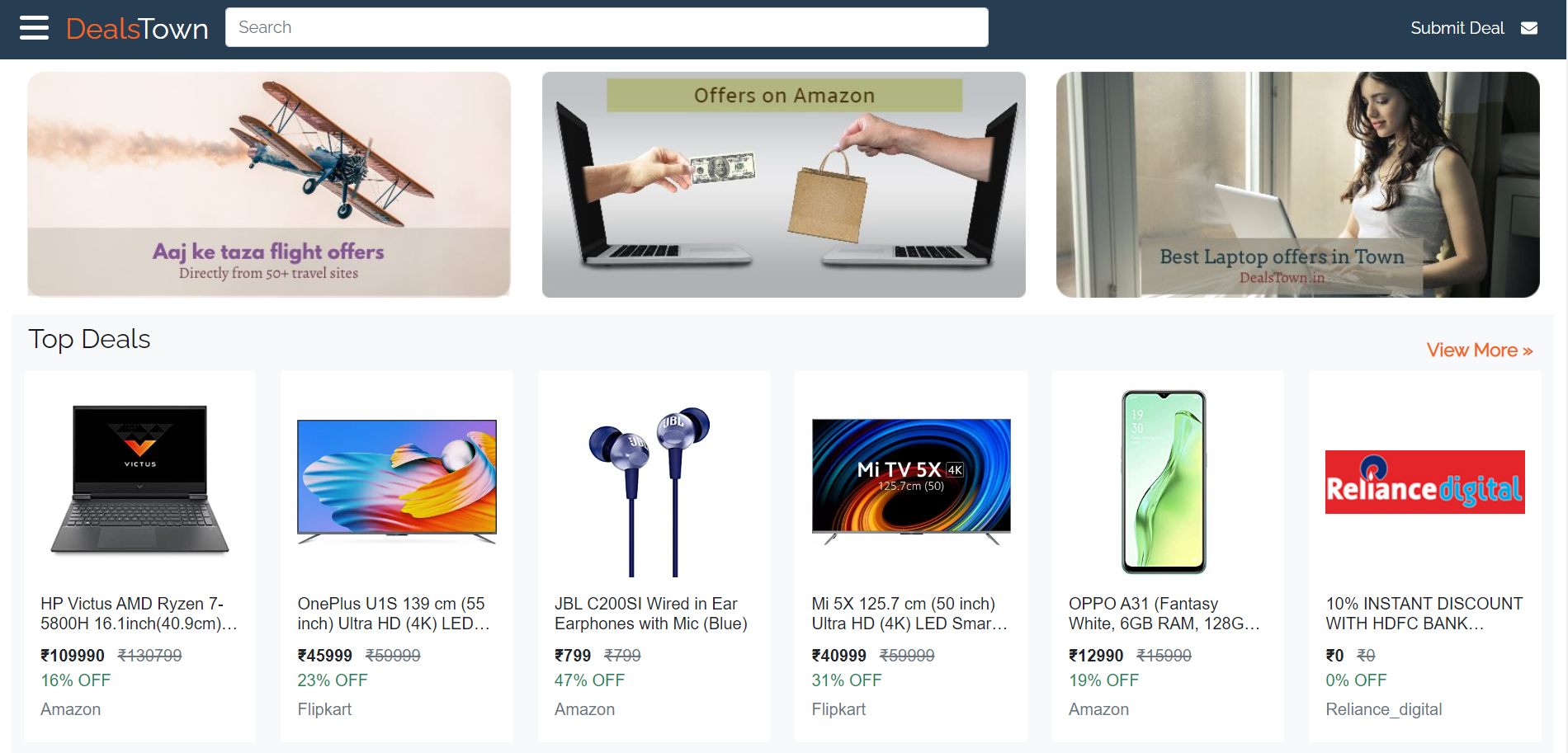Click the Reliance digital logo image
This screenshot has height=753, width=1568.
tap(1425, 482)
